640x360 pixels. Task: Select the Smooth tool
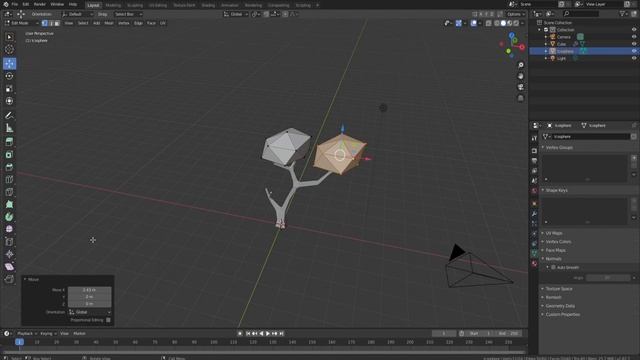tap(9, 229)
